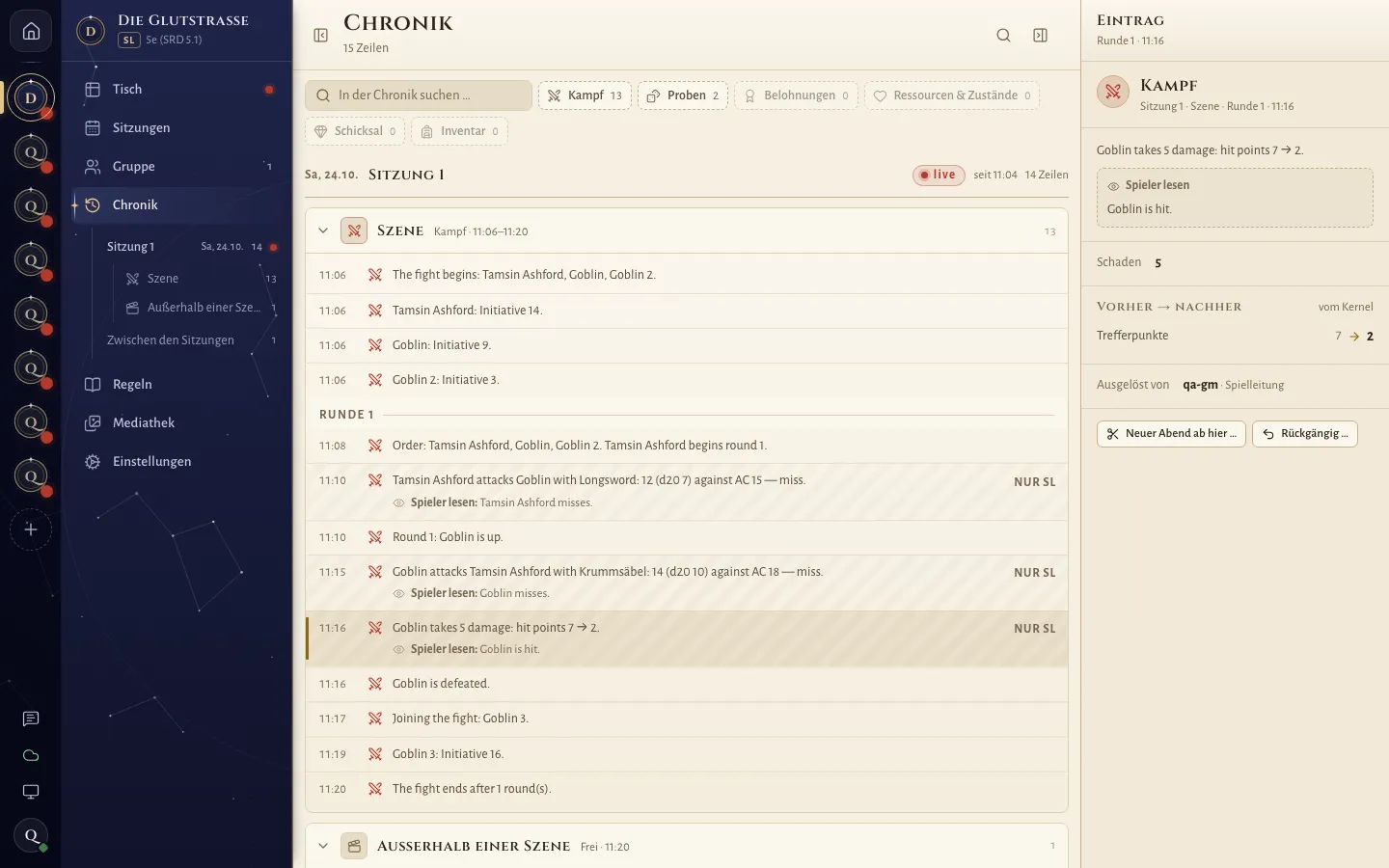Click the crossed-swords icon in the Szene header
1389x868 pixels.
[x=354, y=231]
